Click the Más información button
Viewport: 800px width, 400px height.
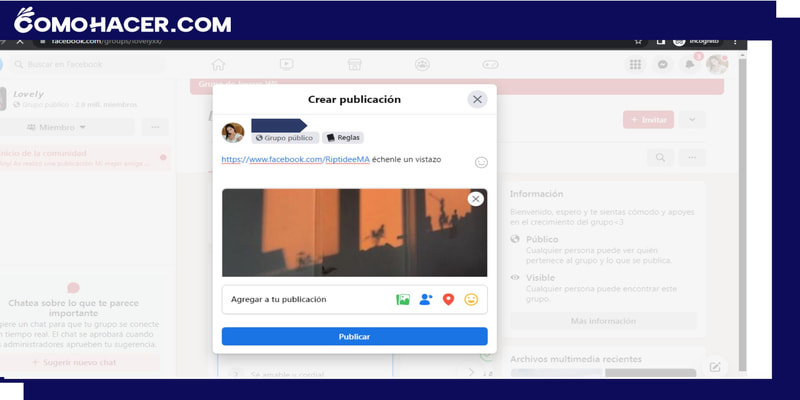(x=603, y=321)
